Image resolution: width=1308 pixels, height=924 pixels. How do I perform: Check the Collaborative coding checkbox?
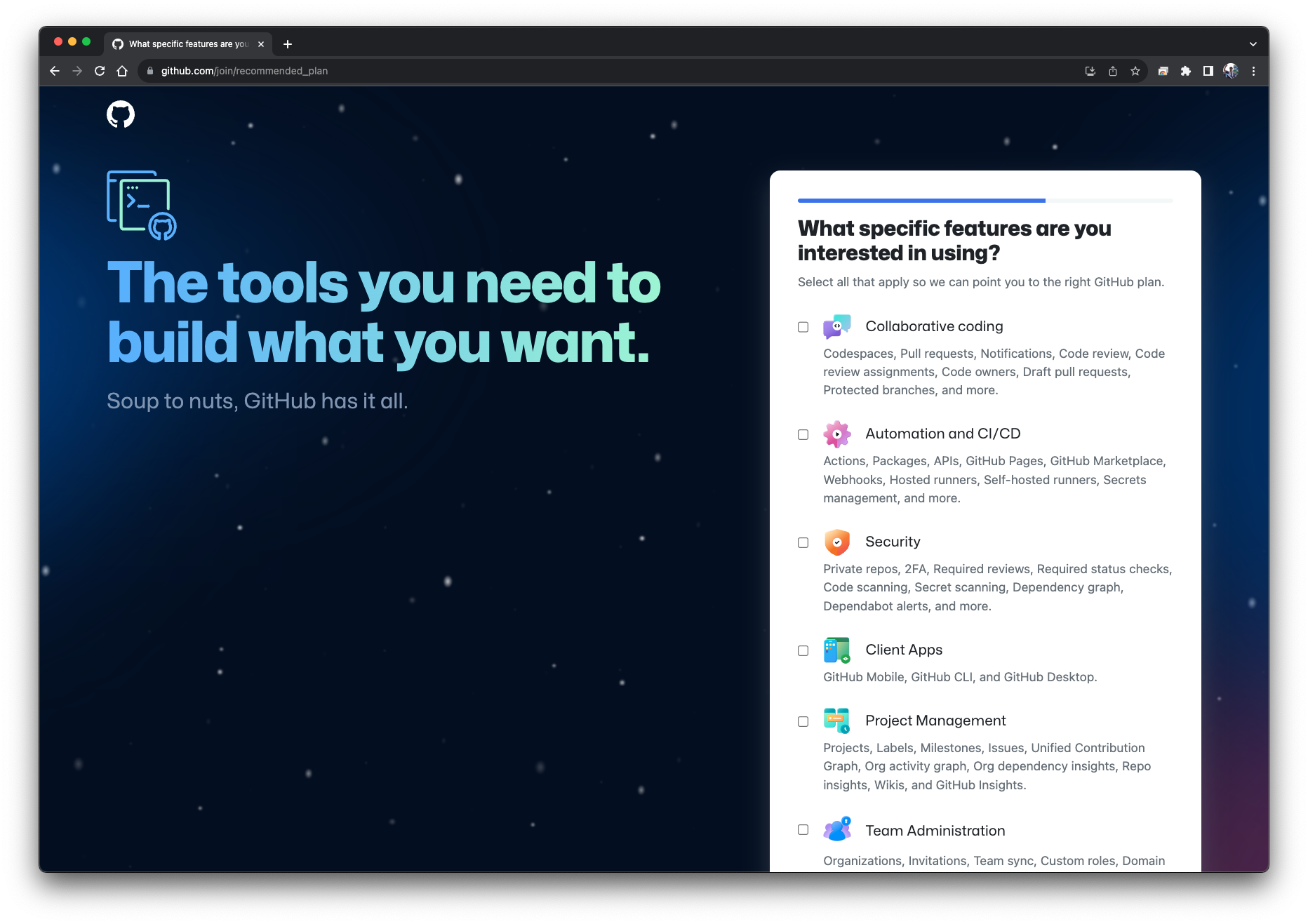pyautogui.click(x=803, y=327)
